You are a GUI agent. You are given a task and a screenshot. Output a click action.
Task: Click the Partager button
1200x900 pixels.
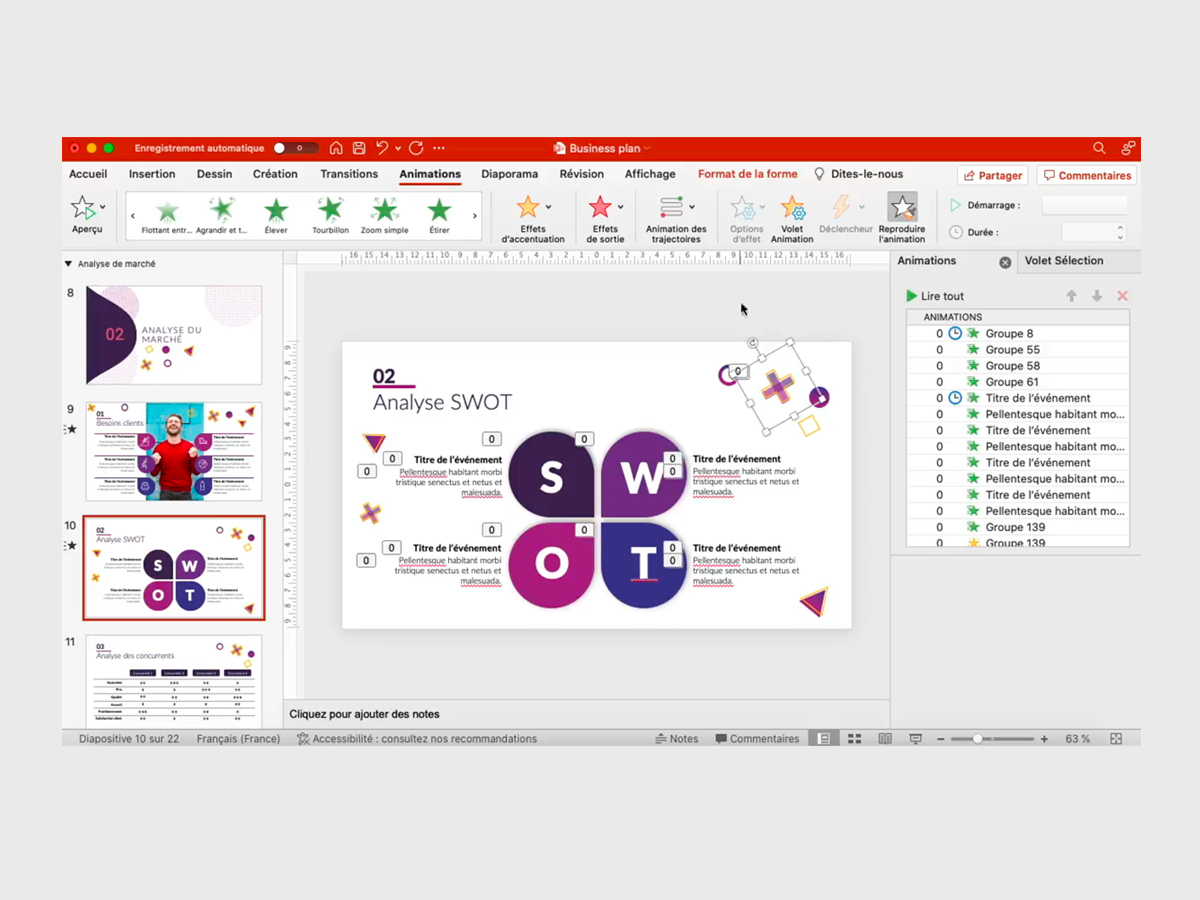point(993,175)
